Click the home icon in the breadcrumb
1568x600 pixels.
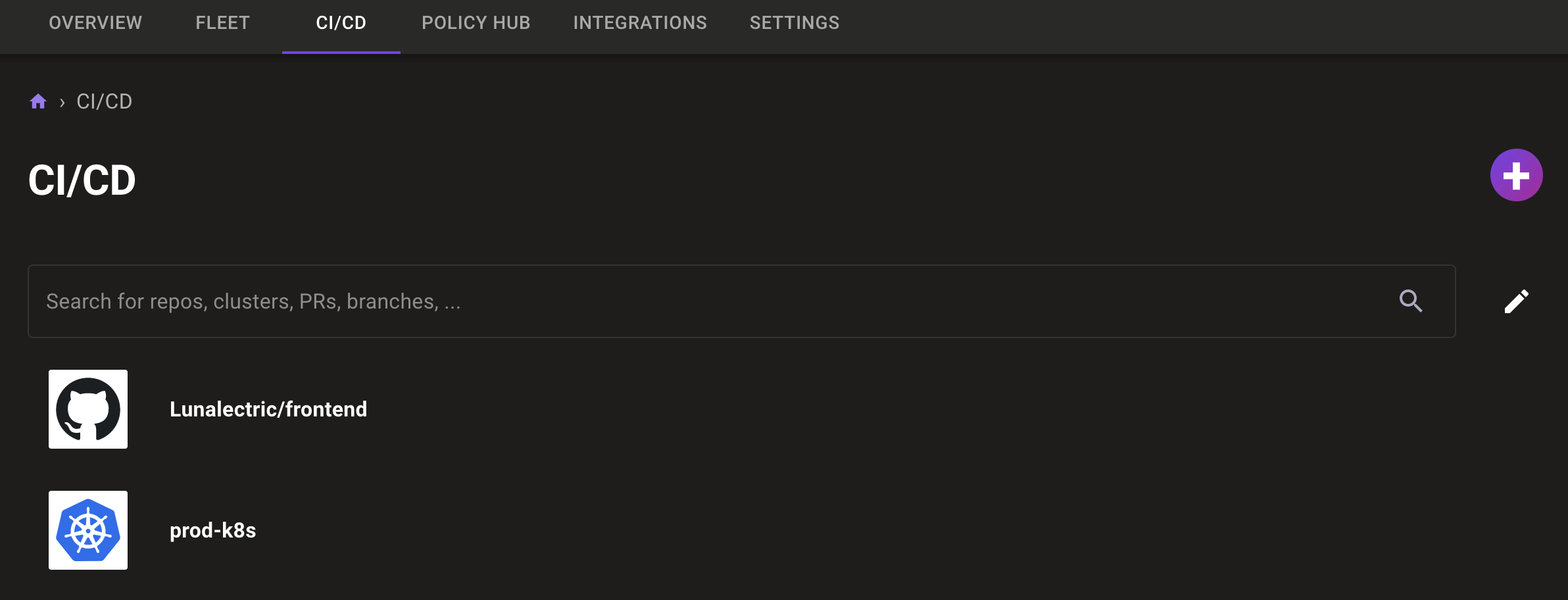coord(38,100)
